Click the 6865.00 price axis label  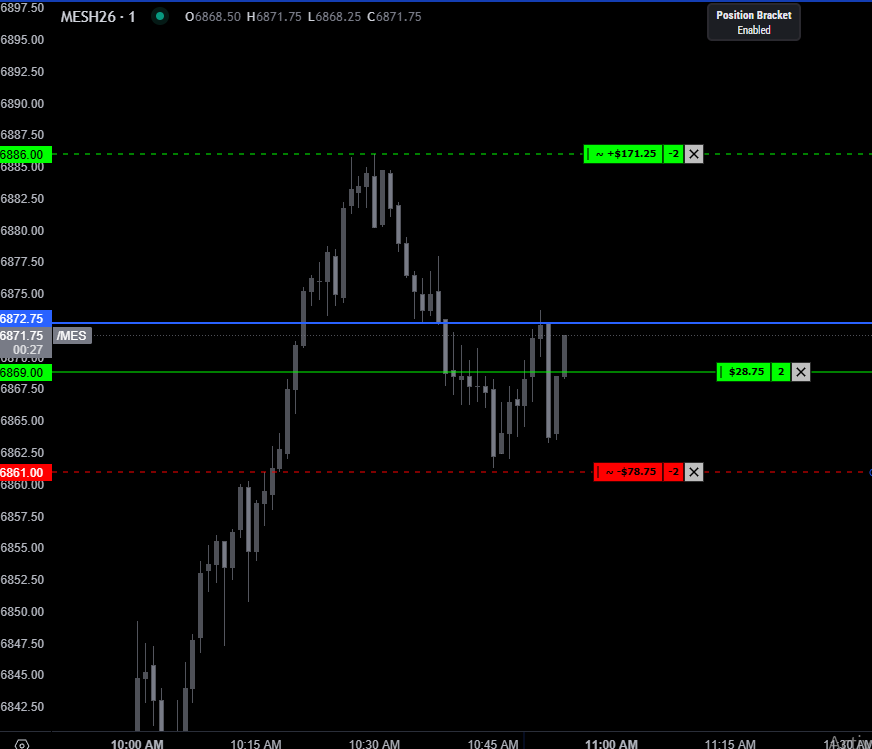22,420
